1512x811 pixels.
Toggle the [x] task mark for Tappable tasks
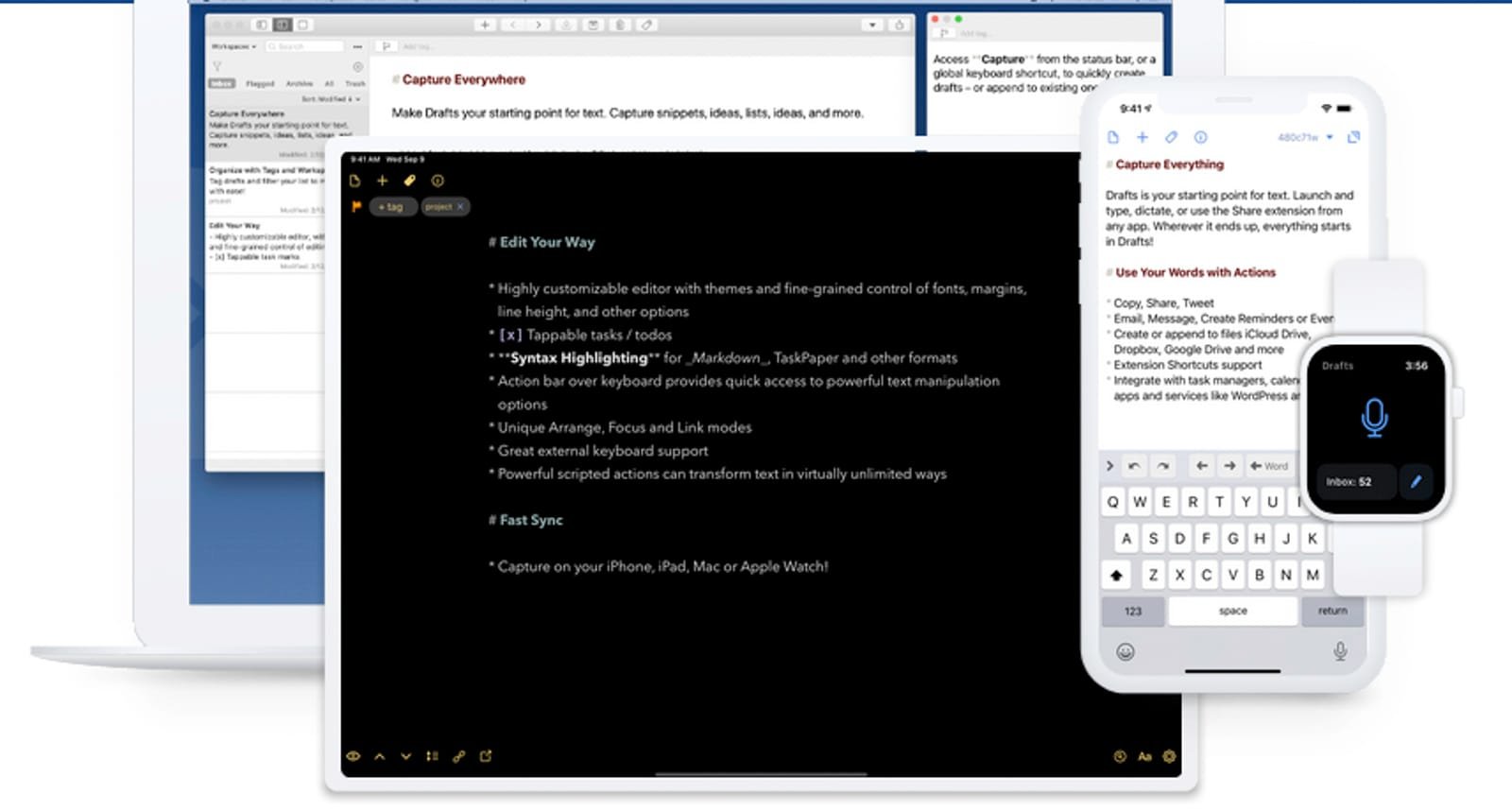[510, 335]
